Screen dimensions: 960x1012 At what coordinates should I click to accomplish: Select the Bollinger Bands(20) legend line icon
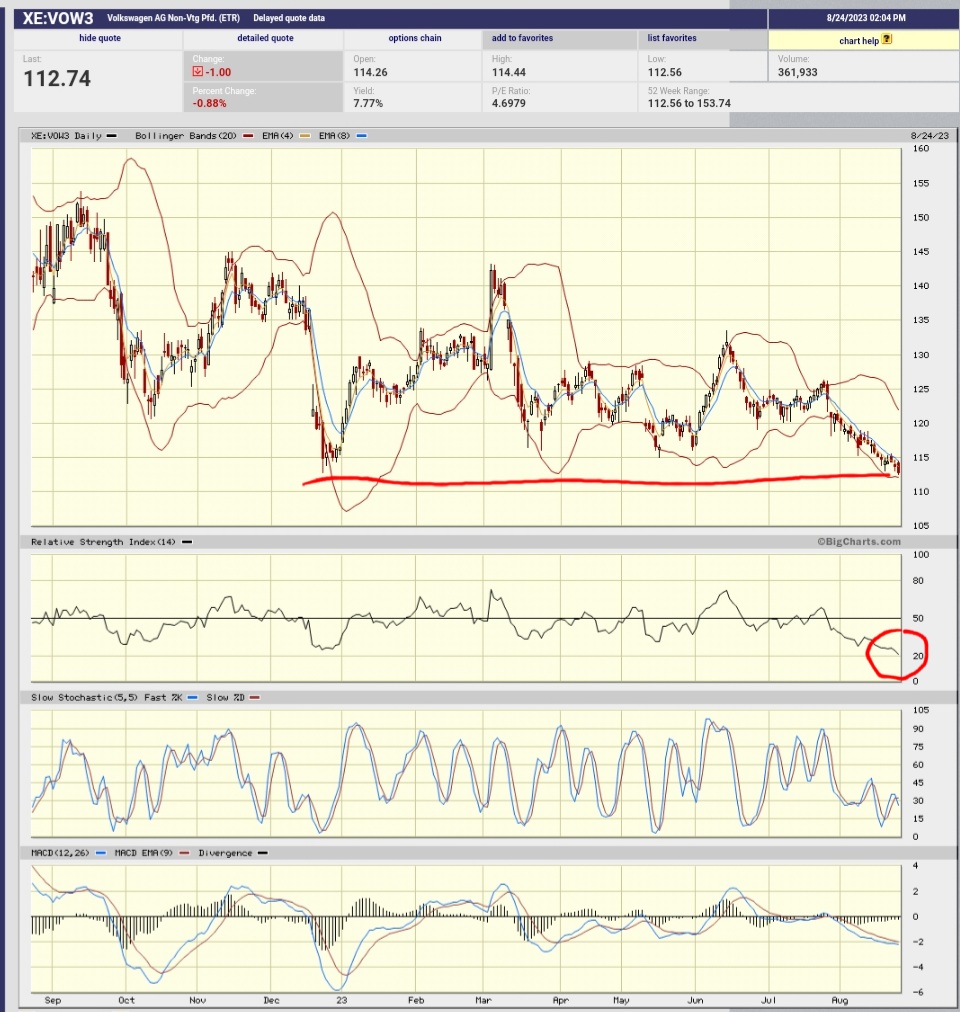pos(246,134)
